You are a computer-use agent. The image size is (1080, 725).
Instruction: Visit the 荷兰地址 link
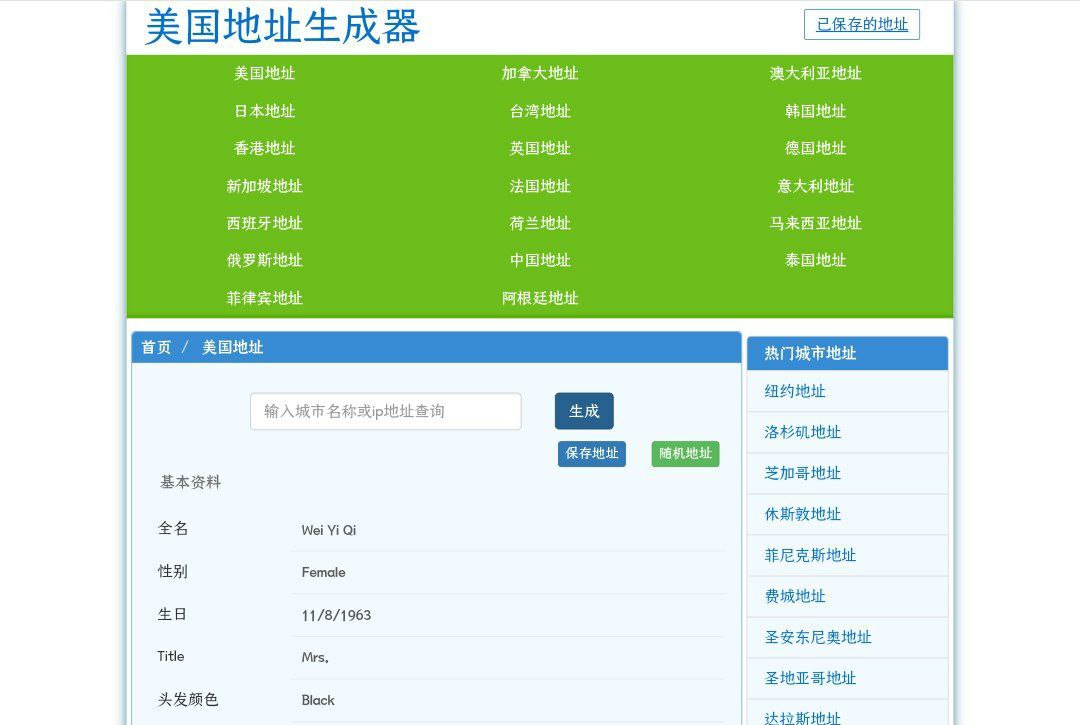(x=540, y=223)
